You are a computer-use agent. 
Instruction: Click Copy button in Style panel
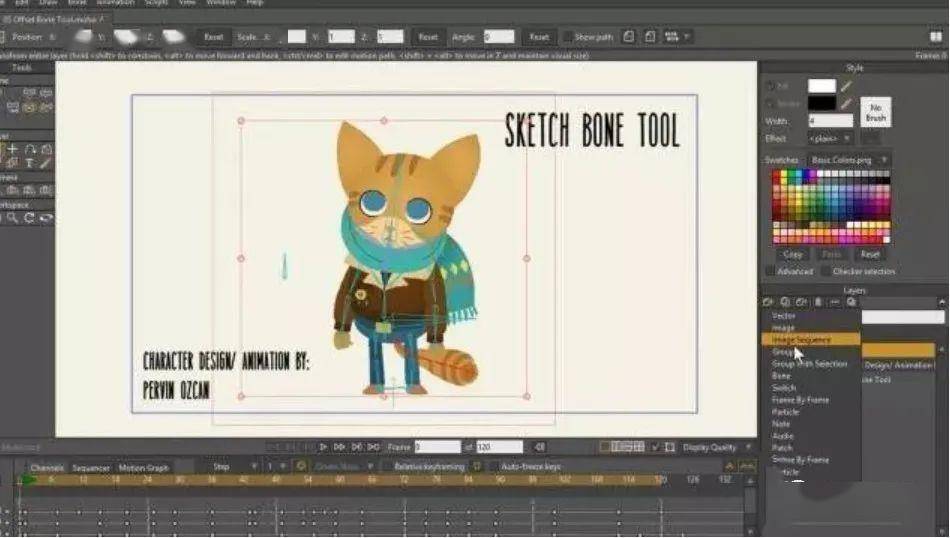click(792, 254)
